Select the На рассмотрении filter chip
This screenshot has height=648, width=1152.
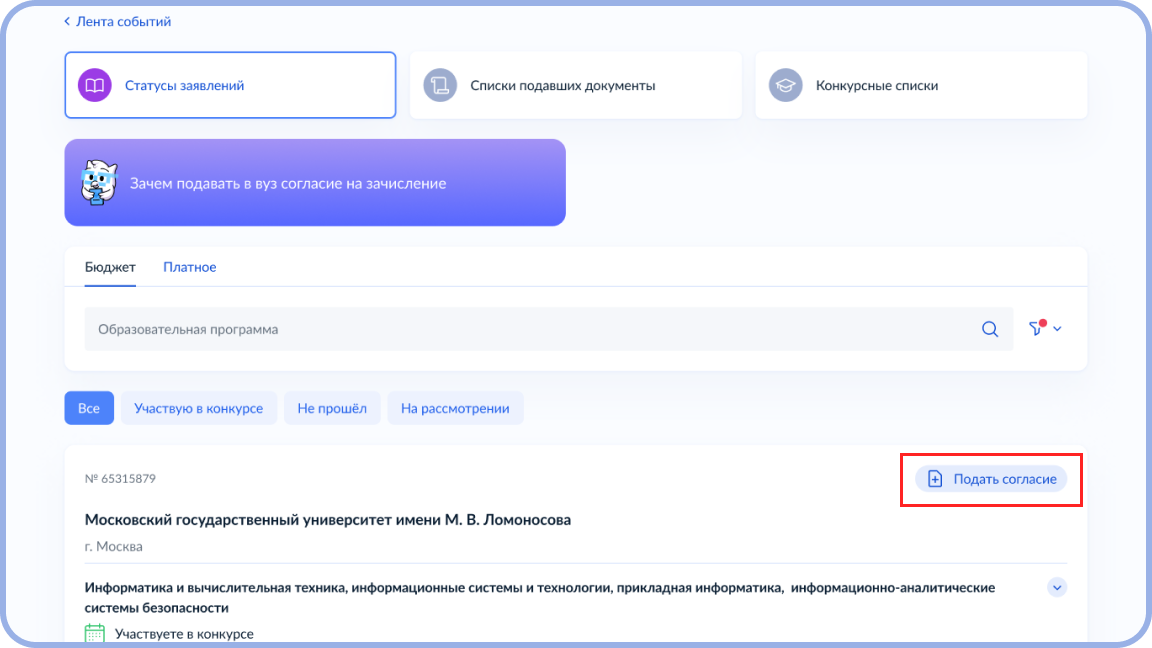[x=455, y=408]
